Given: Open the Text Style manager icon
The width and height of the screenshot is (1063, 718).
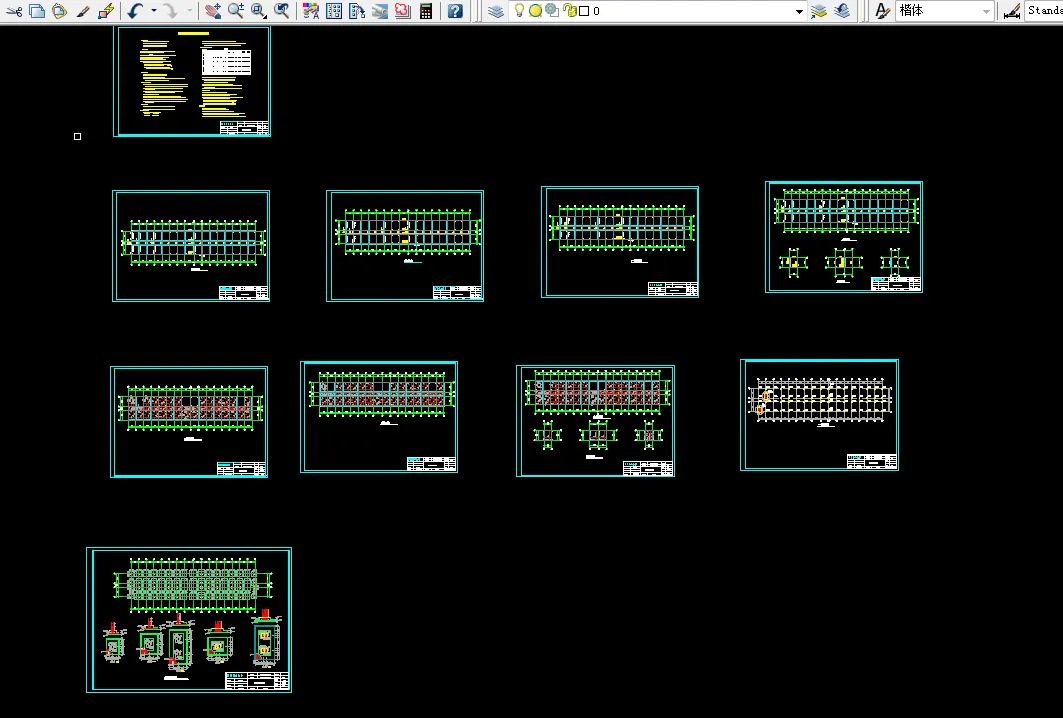Looking at the screenshot, I should [882, 11].
